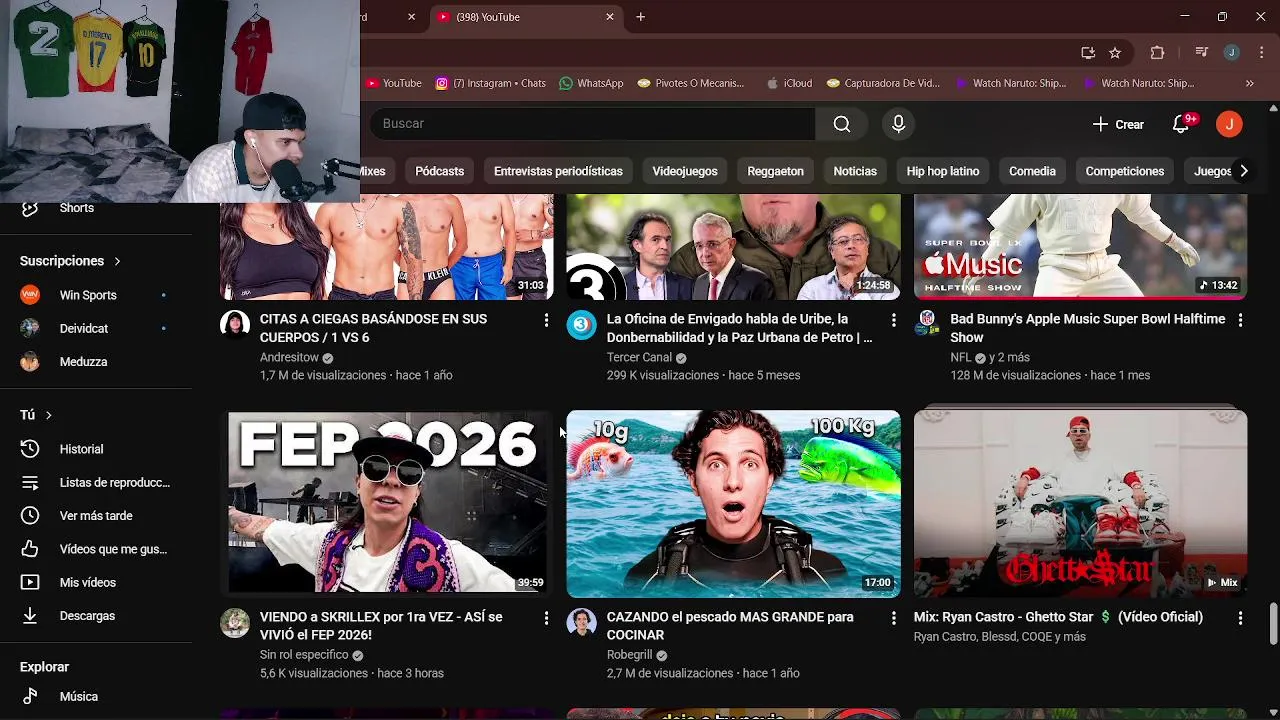
Task: Click the Buscar search field
Action: click(592, 124)
